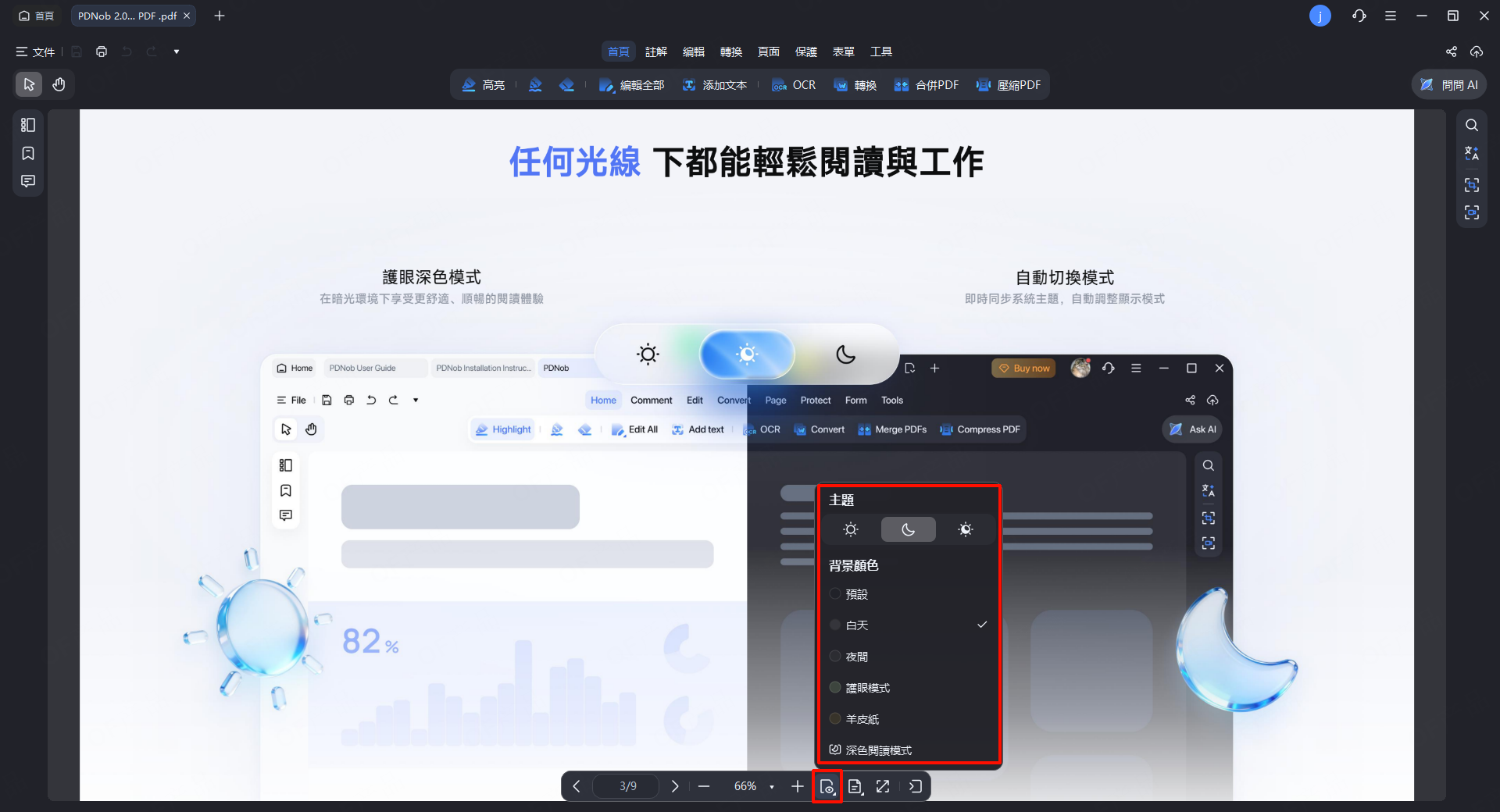Viewport: 1500px width, 812px height.
Task: Choose the 羊皮紙 background color
Action: 908,719
